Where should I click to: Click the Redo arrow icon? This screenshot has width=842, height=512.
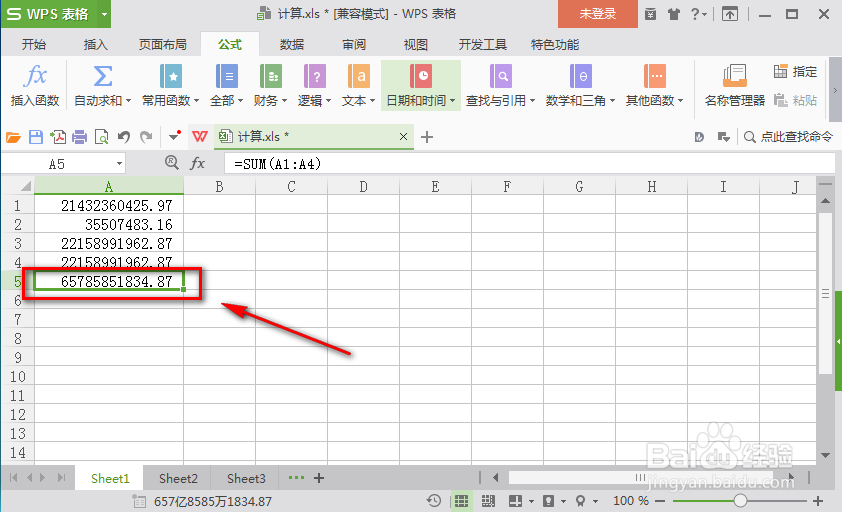146,138
